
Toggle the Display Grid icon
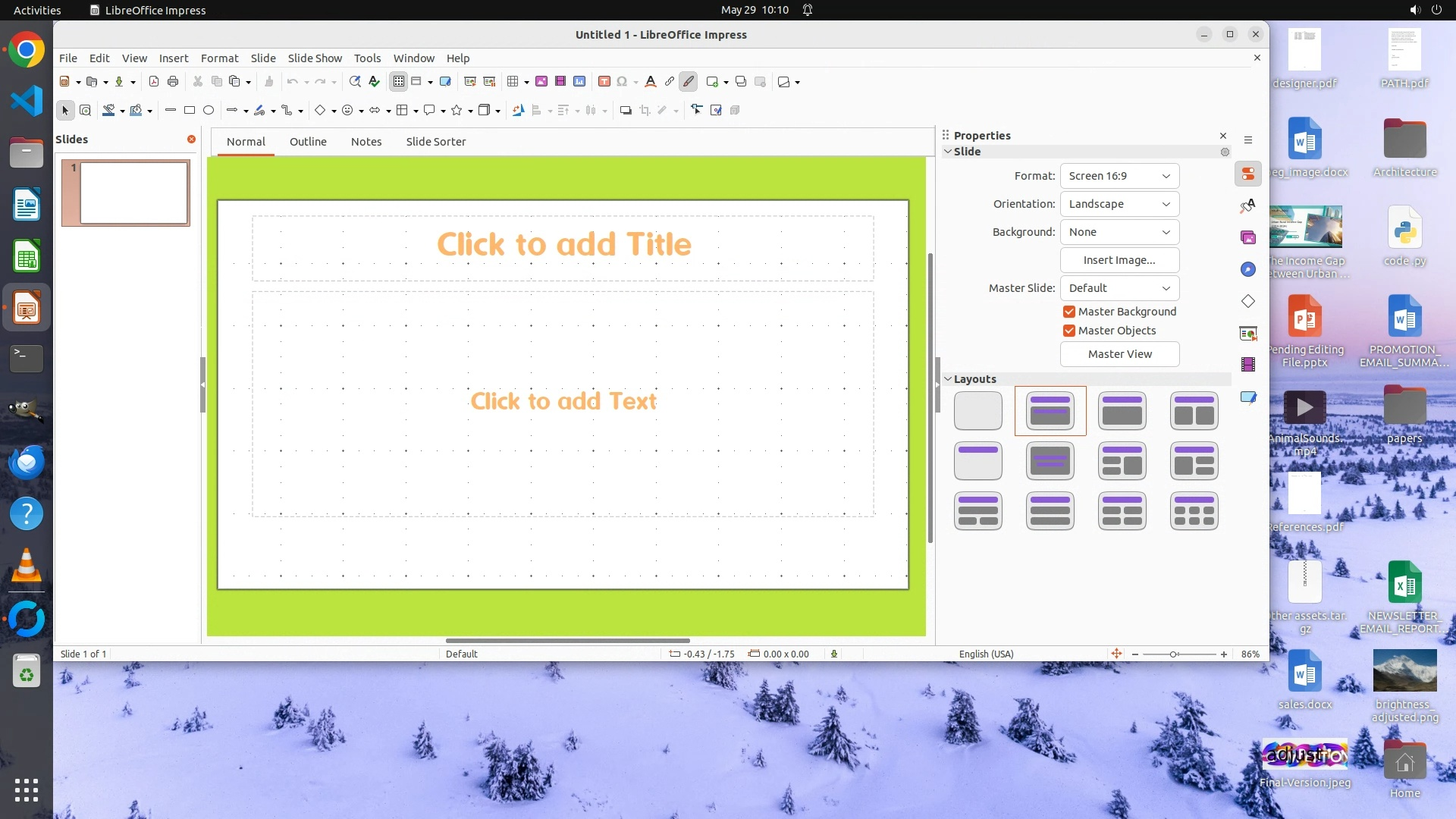tap(399, 82)
